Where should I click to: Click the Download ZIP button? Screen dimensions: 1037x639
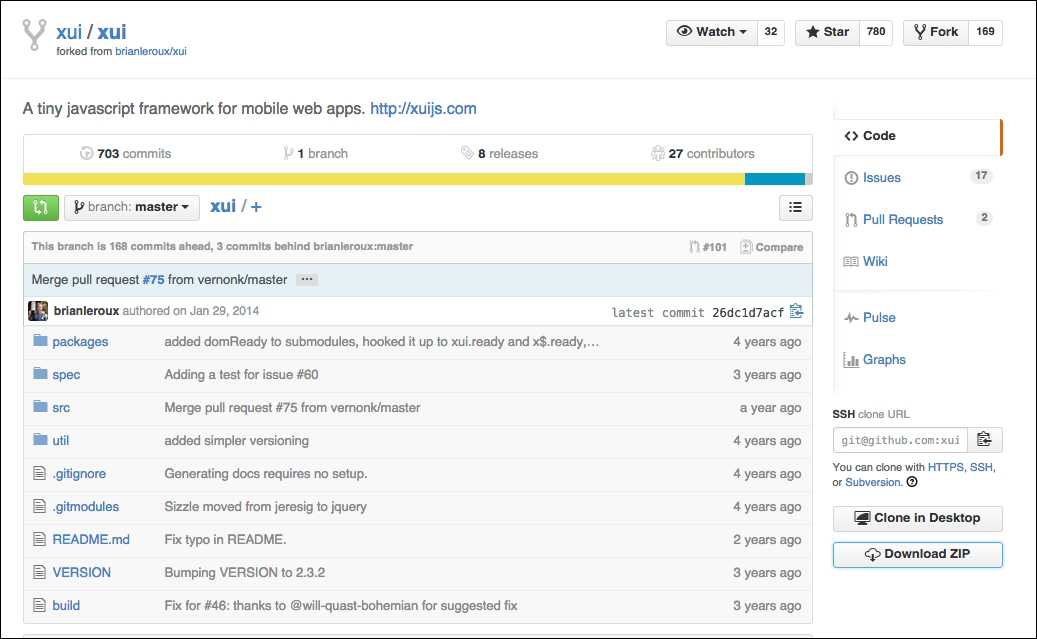point(917,554)
